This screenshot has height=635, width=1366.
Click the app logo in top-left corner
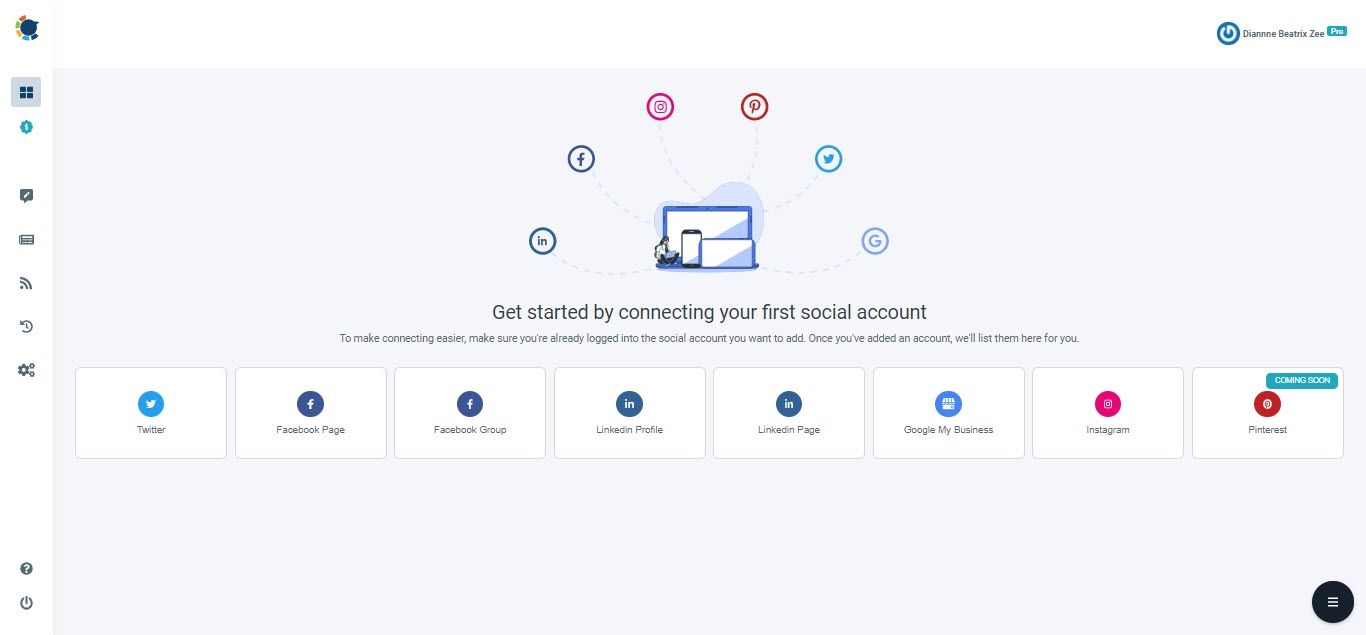coord(27,27)
